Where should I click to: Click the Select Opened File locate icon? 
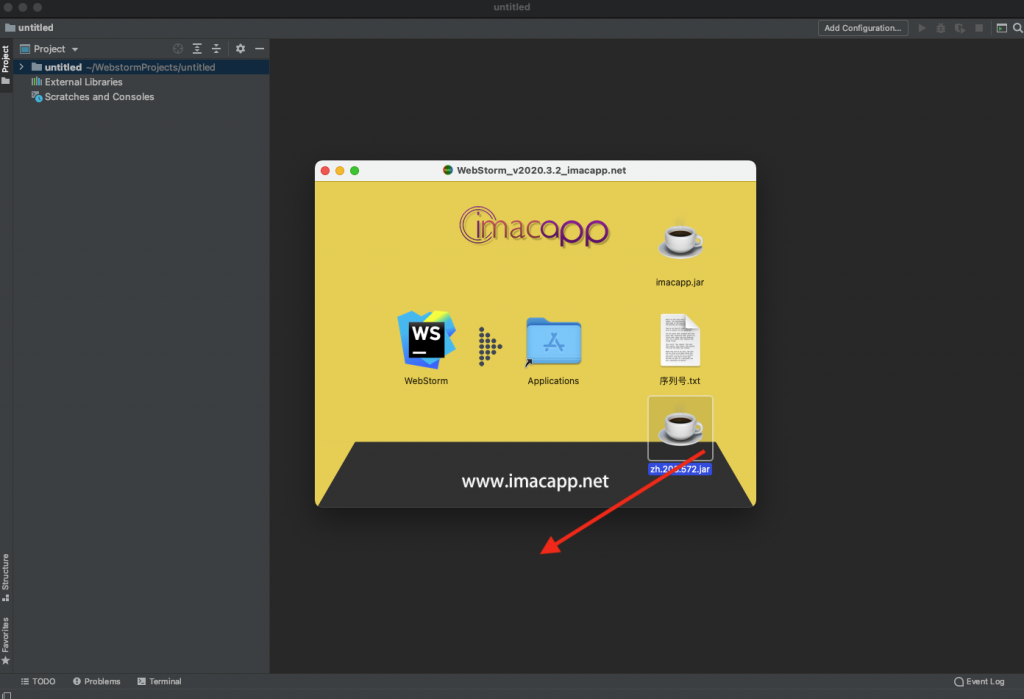click(x=178, y=49)
